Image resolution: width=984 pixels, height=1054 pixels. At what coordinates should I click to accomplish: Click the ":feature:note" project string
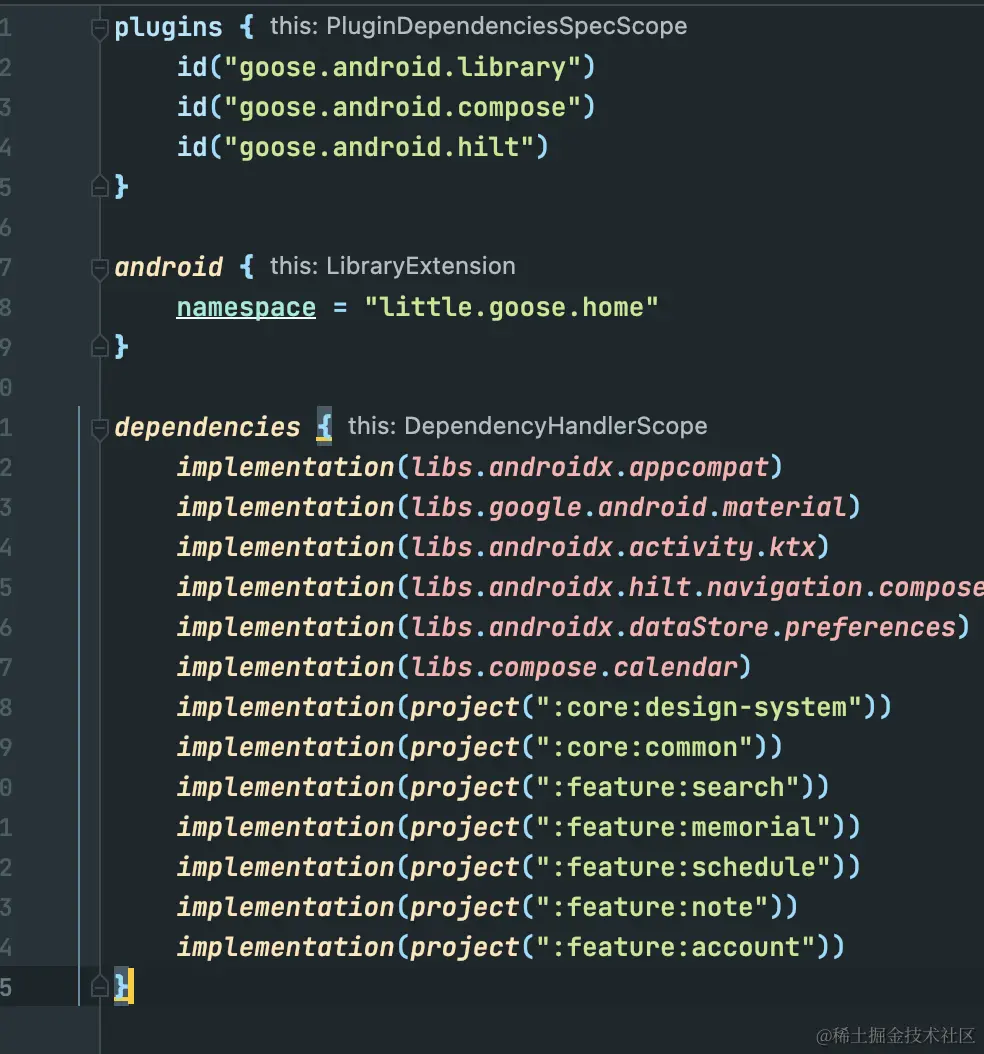pyautogui.click(x=652, y=907)
